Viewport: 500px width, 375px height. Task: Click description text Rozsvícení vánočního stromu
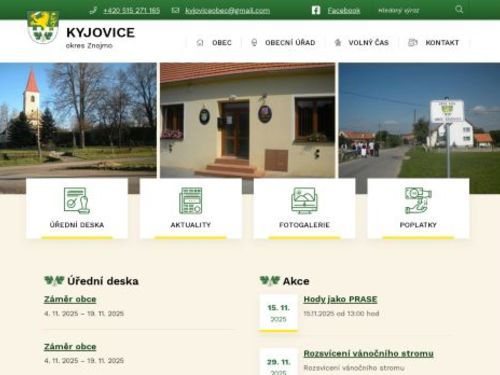[x=354, y=368]
